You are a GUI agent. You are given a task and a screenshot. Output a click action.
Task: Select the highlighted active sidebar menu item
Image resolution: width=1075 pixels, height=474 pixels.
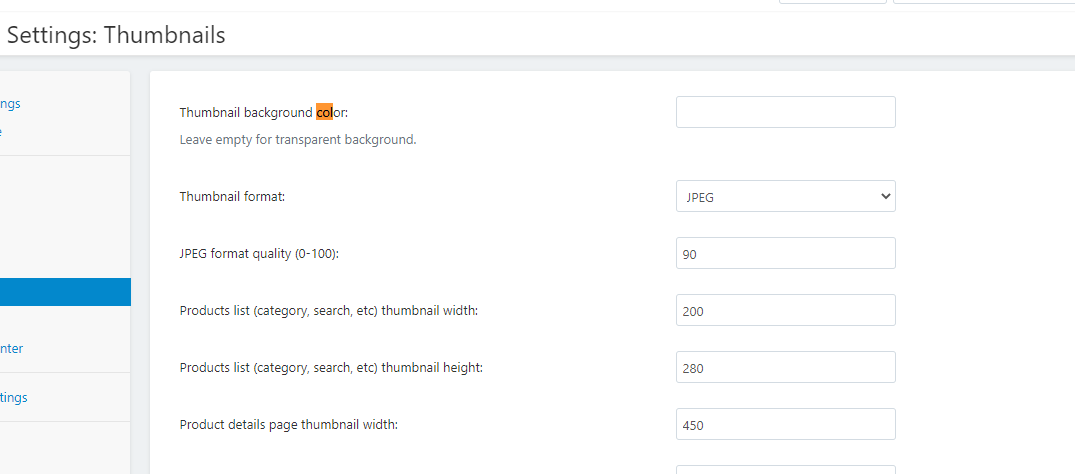pyautogui.click(x=65, y=292)
